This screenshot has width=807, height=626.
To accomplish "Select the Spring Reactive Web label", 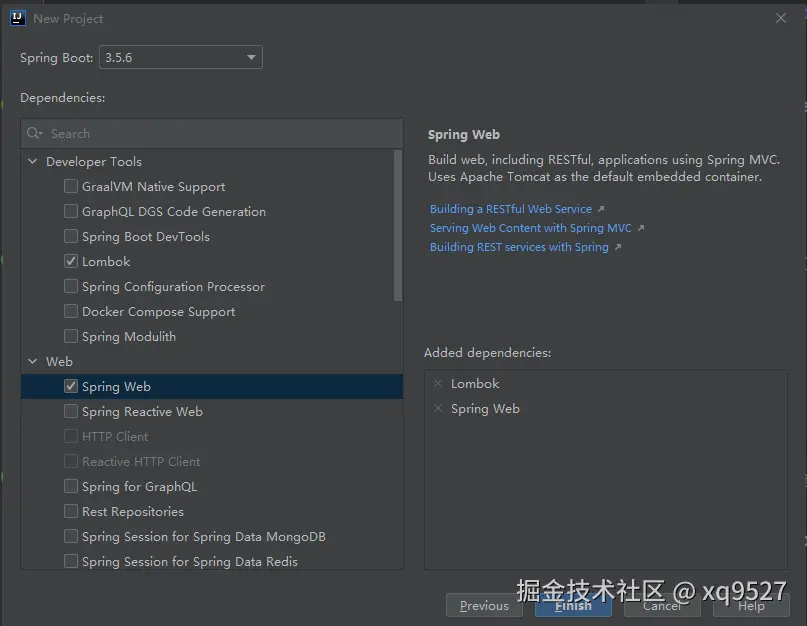I will pyautogui.click(x=143, y=412).
